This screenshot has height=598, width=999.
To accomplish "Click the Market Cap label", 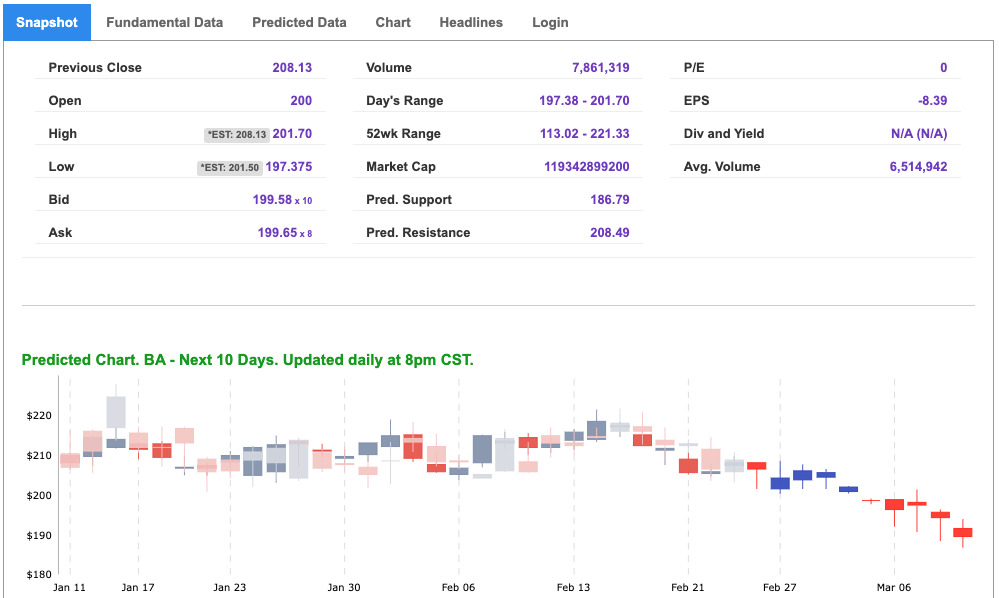I will click(x=401, y=167).
